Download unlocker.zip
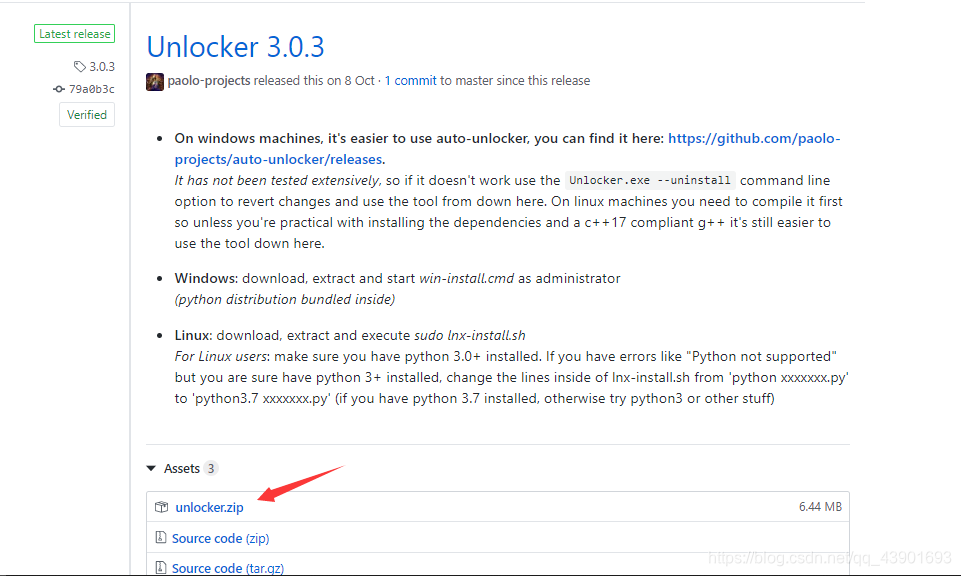 click(x=209, y=507)
